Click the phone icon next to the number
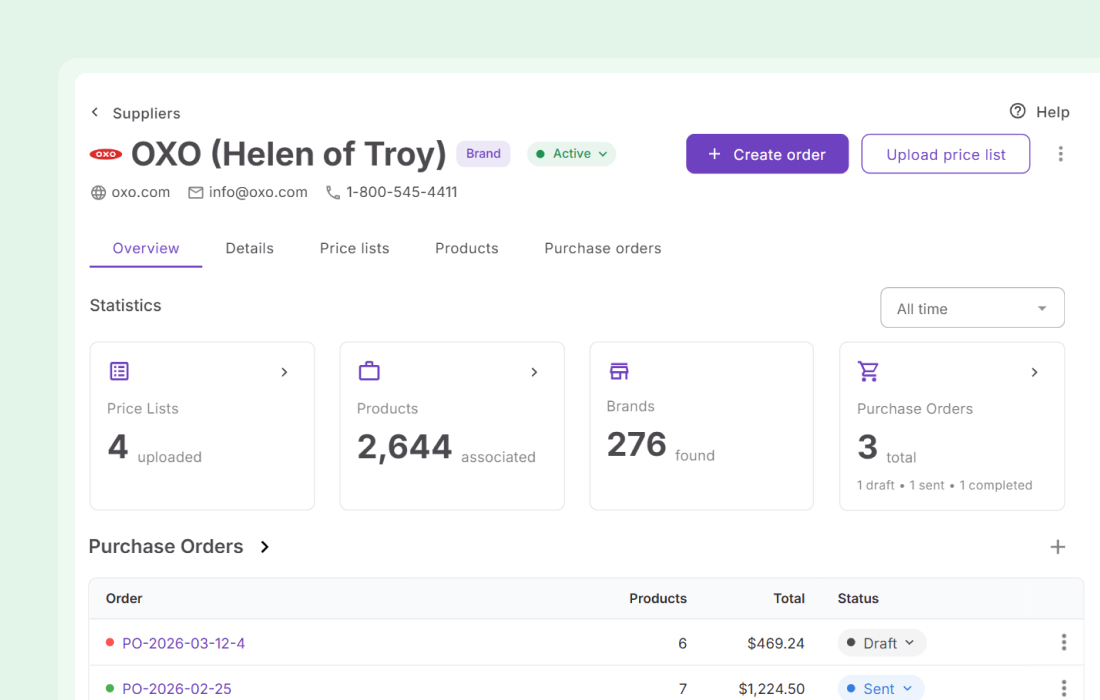 click(x=332, y=192)
